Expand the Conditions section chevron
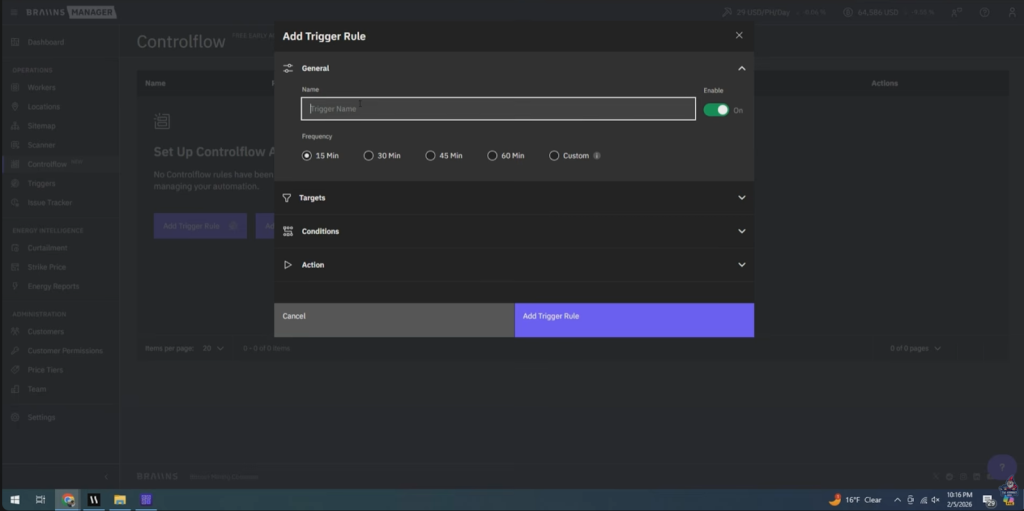 741,231
